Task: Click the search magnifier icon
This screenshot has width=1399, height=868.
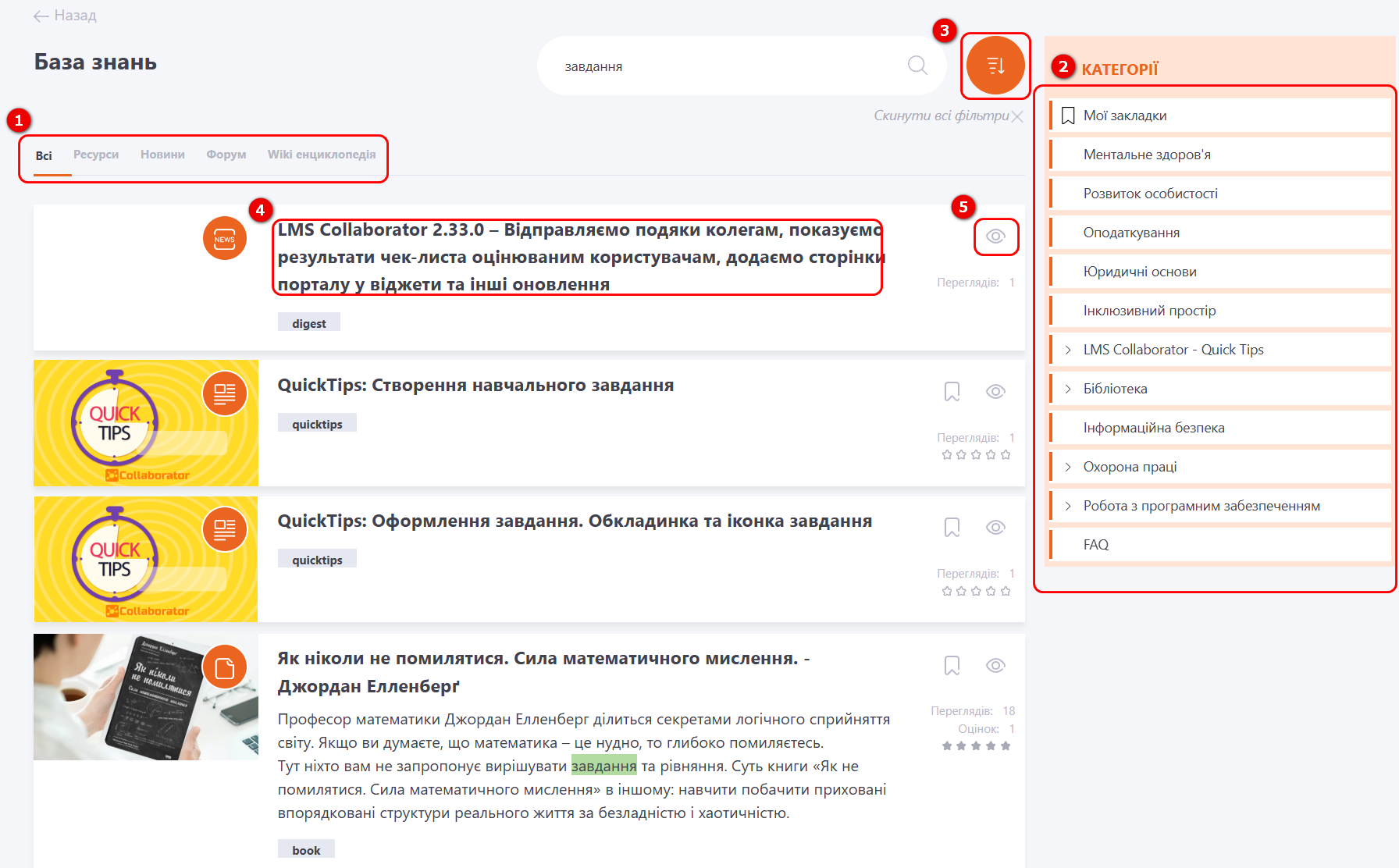Action: point(917,66)
